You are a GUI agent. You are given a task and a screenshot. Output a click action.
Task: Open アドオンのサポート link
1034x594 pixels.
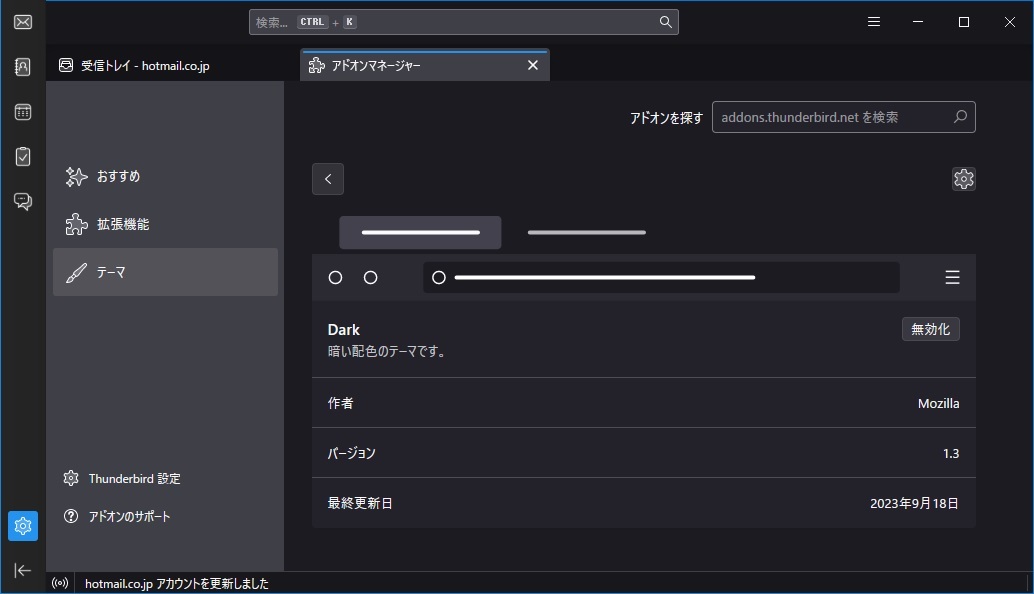click(x=129, y=517)
